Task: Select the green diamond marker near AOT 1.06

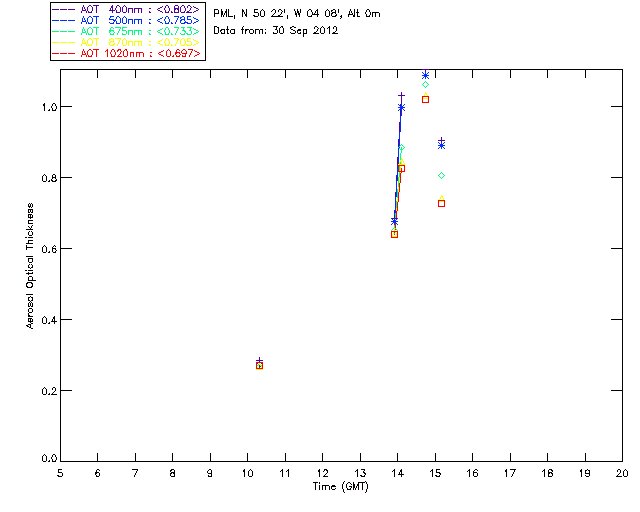Action: coord(425,85)
